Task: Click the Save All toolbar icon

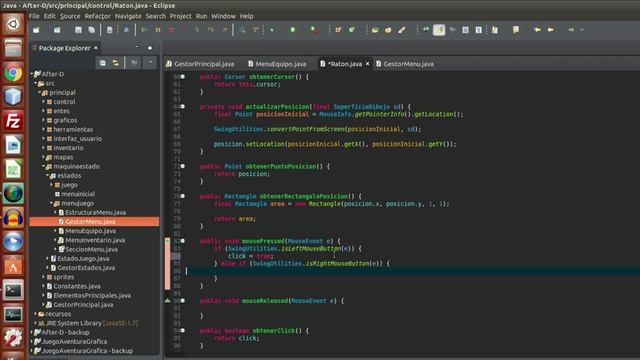Action: (91, 30)
